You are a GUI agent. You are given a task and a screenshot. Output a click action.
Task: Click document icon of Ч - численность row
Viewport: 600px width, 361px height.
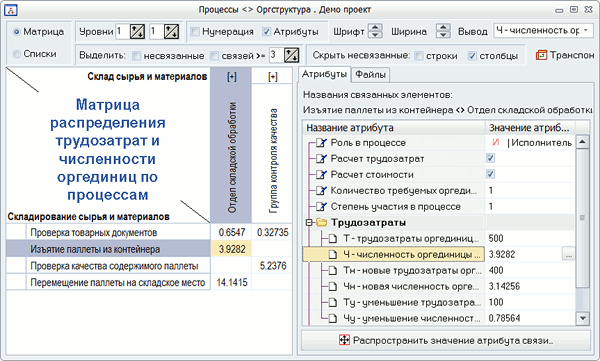pyautogui.click(x=333, y=255)
